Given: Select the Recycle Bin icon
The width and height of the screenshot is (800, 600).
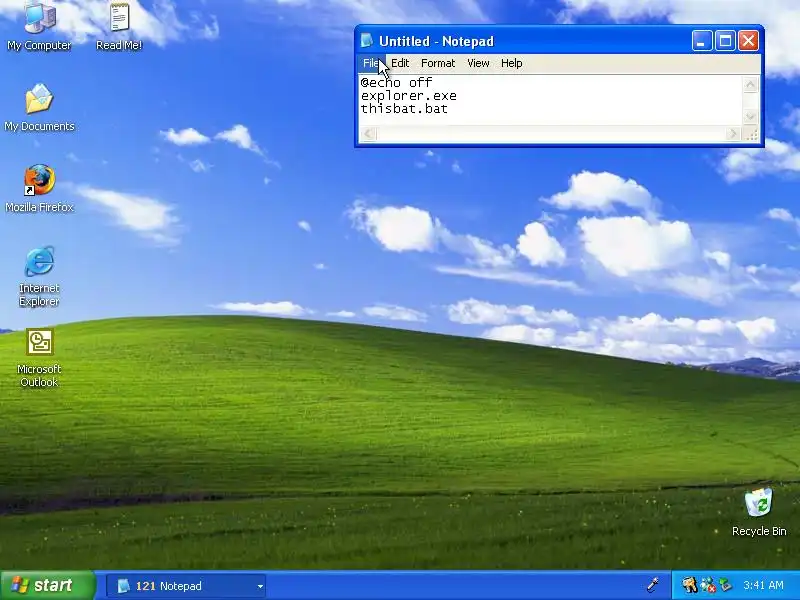Looking at the screenshot, I should pyautogui.click(x=759, y=512).
